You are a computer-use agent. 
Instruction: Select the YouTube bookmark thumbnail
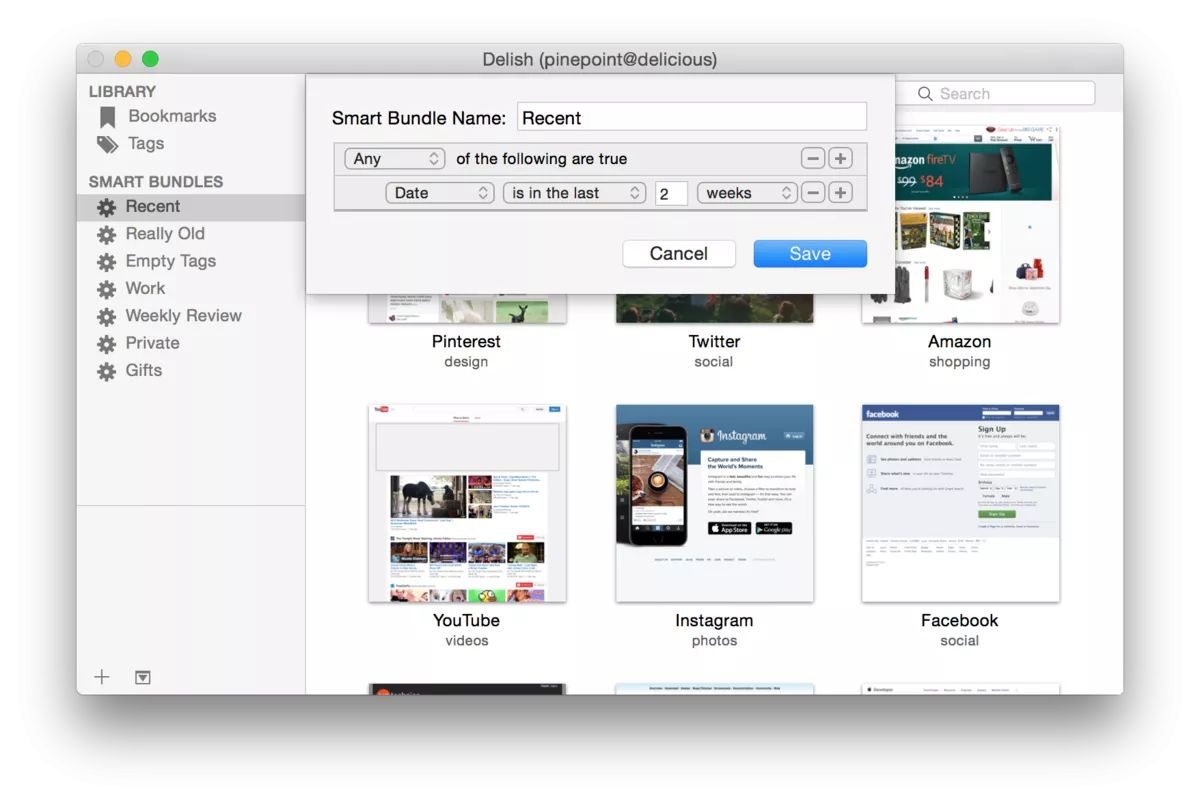coord(467,503)
